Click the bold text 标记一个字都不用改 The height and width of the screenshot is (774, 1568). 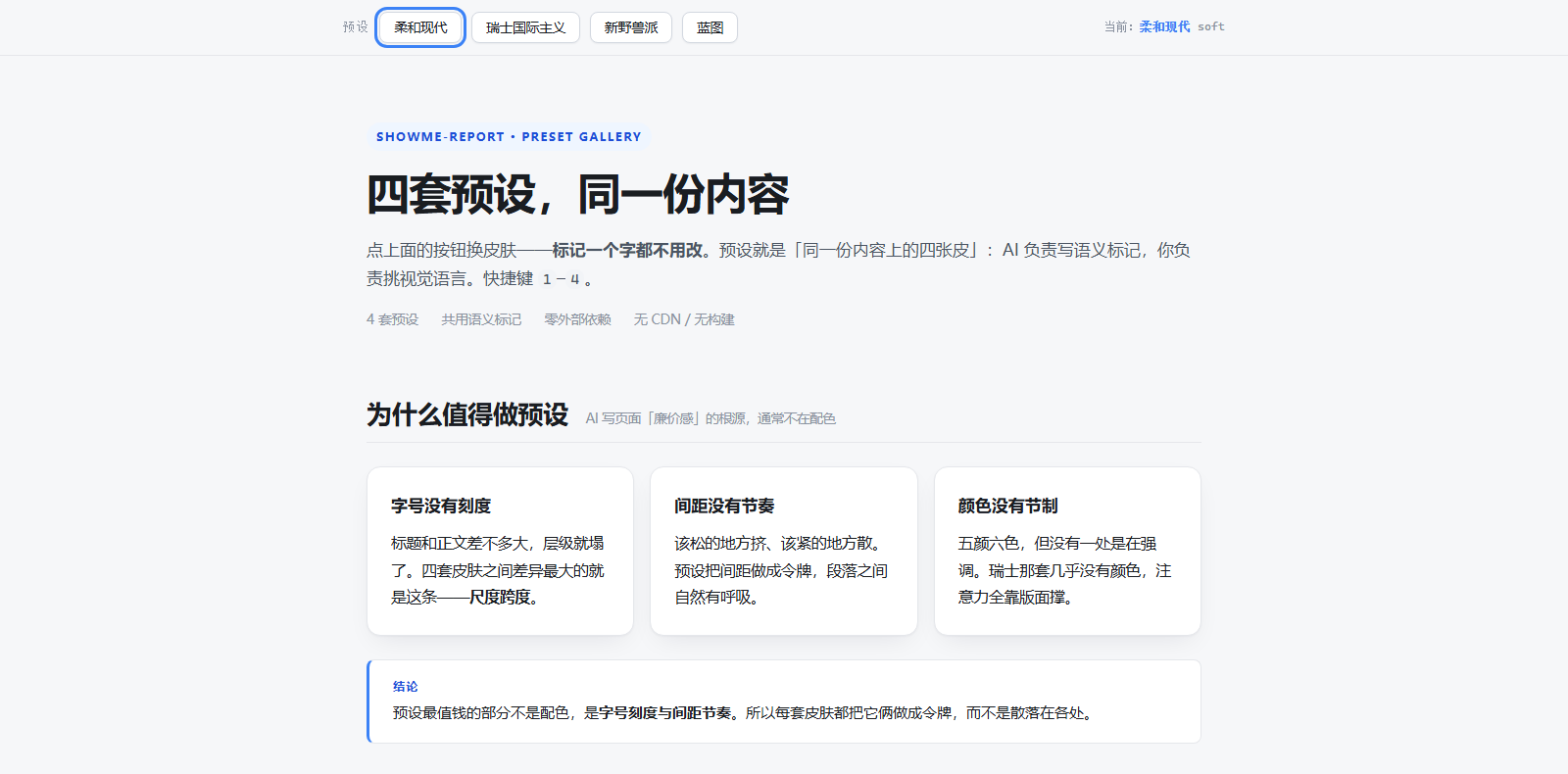tap(627, 251)
